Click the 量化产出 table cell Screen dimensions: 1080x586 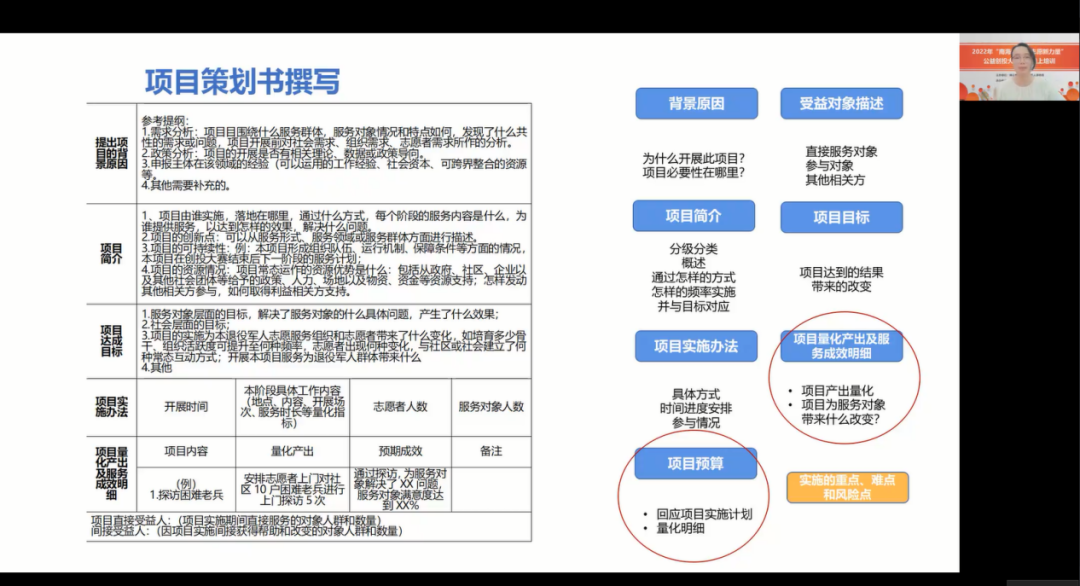[x=292, y=452]
